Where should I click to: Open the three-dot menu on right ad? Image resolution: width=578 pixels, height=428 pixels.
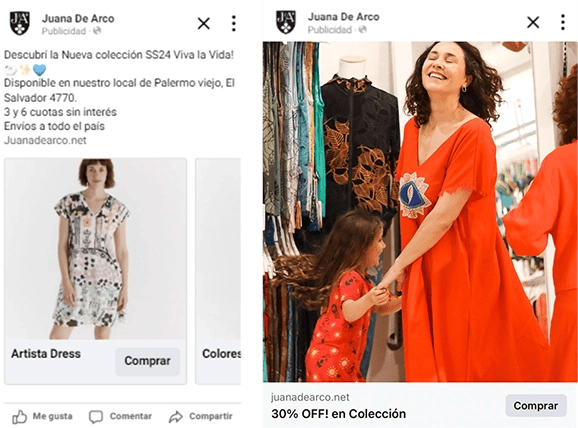pyautogui.click(x=563, y=22)
